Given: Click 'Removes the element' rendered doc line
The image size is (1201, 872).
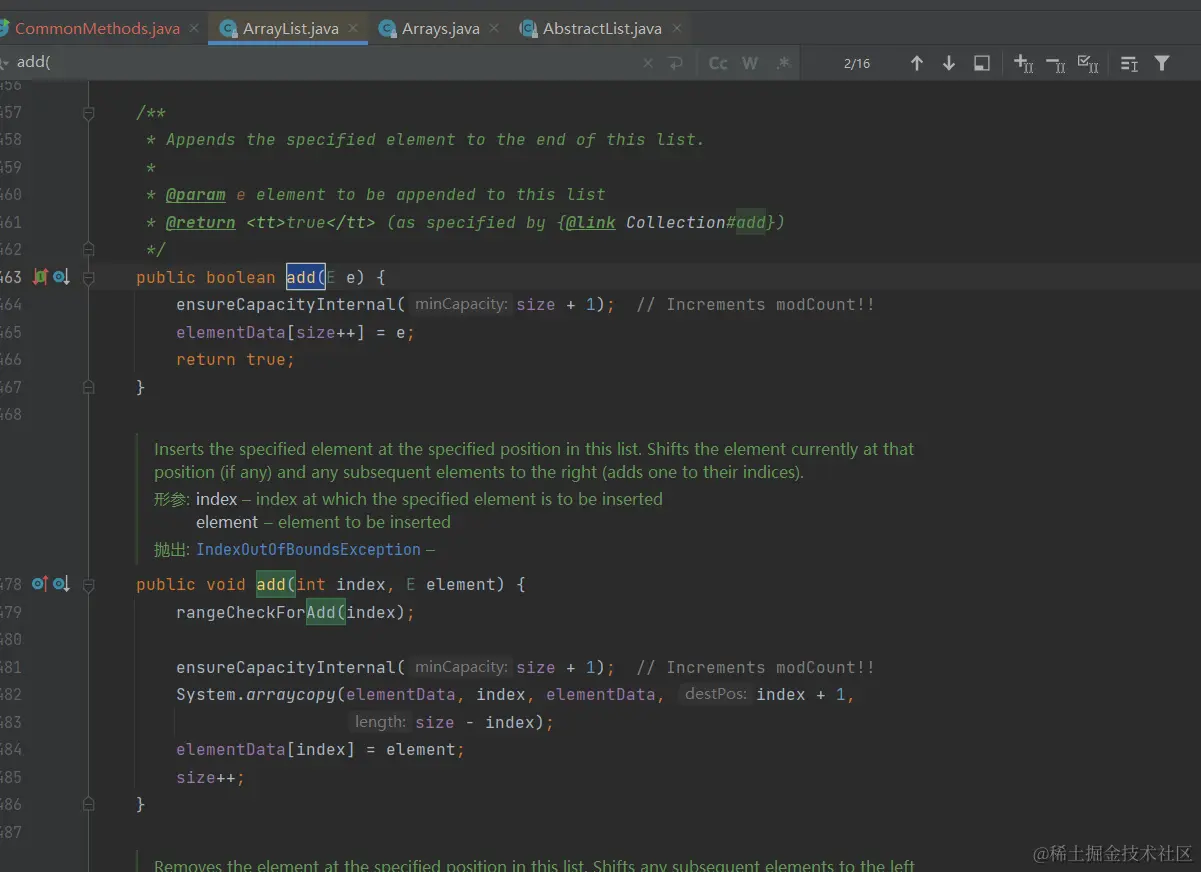Looking at the screenshot, I should [534, 865].
